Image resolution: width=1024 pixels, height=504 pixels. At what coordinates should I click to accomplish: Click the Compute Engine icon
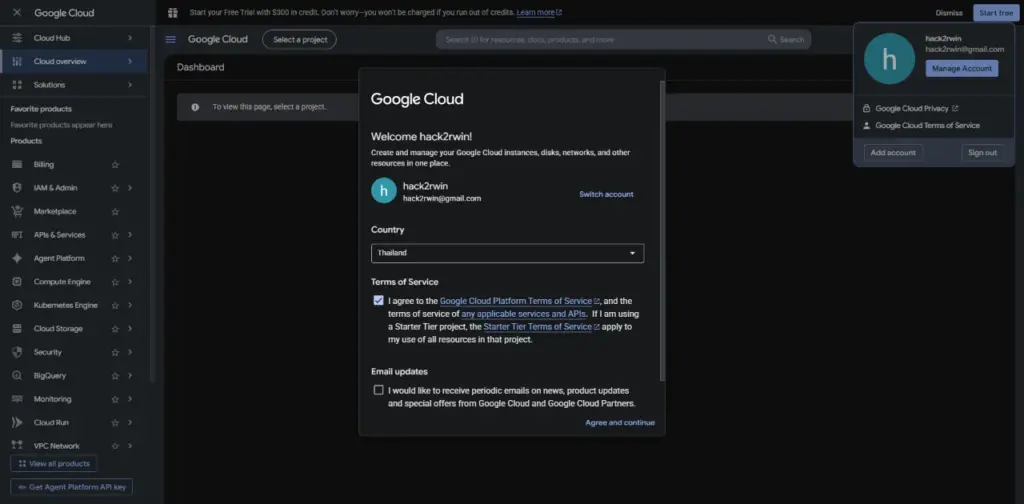17,282
